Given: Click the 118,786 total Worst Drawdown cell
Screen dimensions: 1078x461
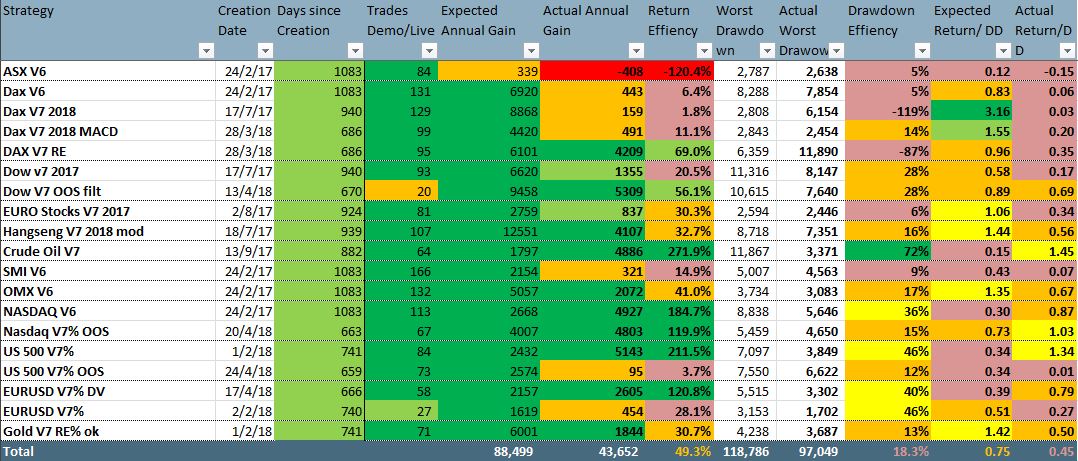Looking at the screenshot, I should (x=745, y=451).
